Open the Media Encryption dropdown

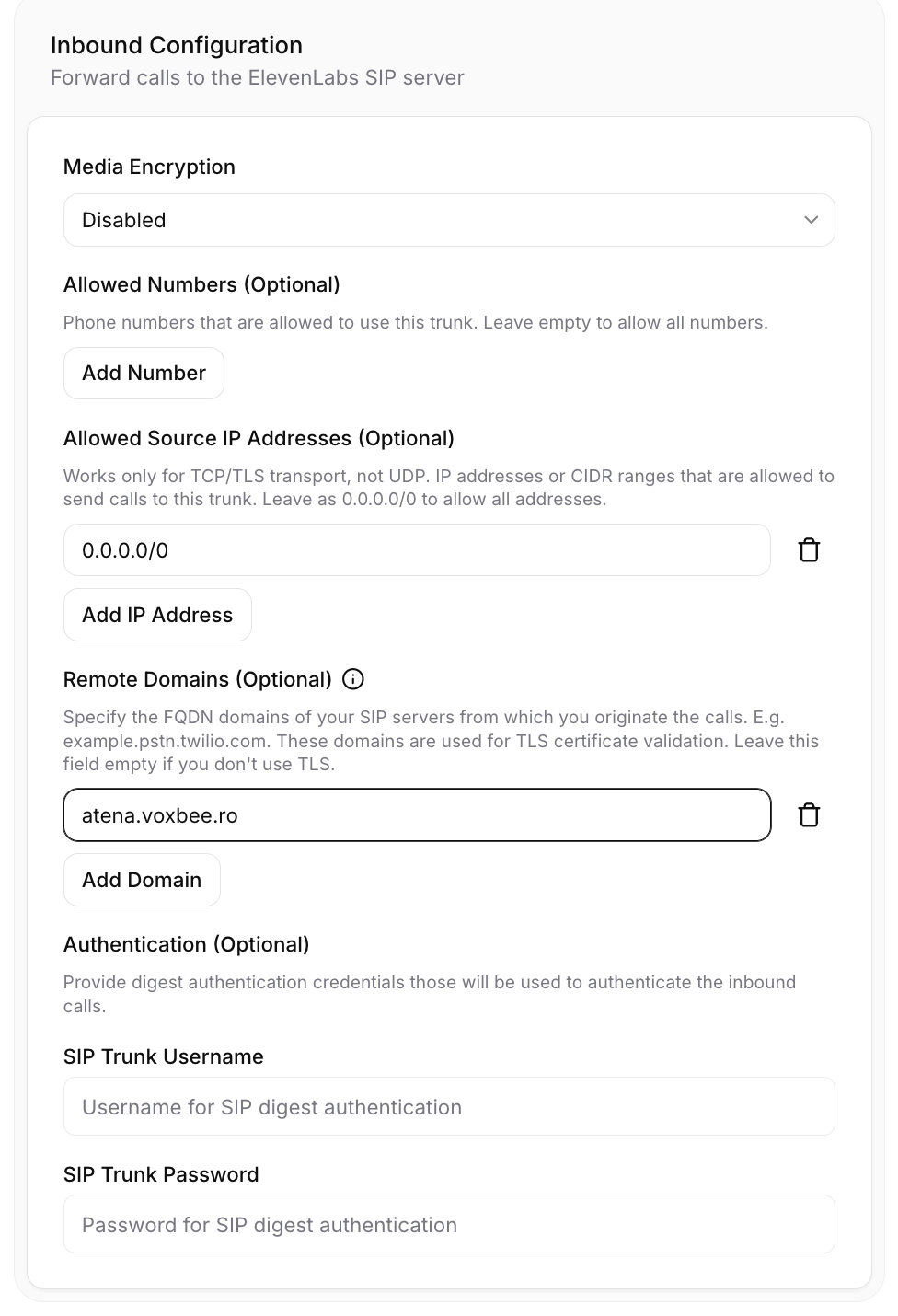[448, 220]
